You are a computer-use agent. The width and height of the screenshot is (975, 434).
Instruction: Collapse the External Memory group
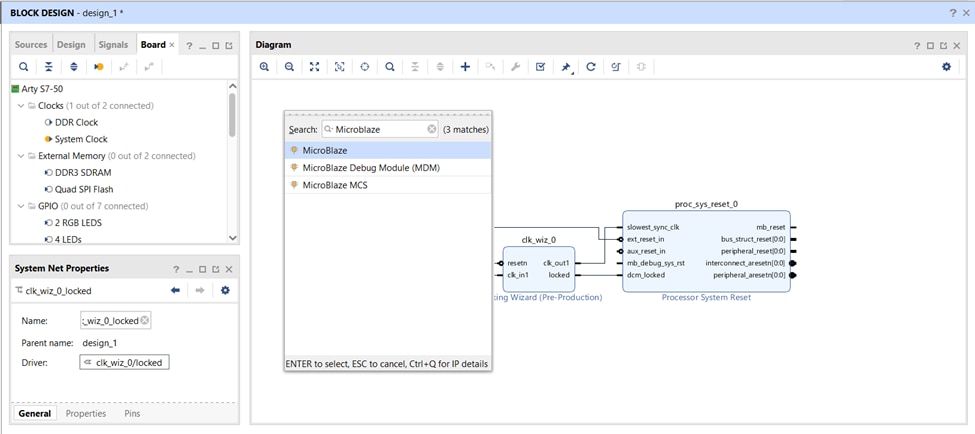click(20, 156)
